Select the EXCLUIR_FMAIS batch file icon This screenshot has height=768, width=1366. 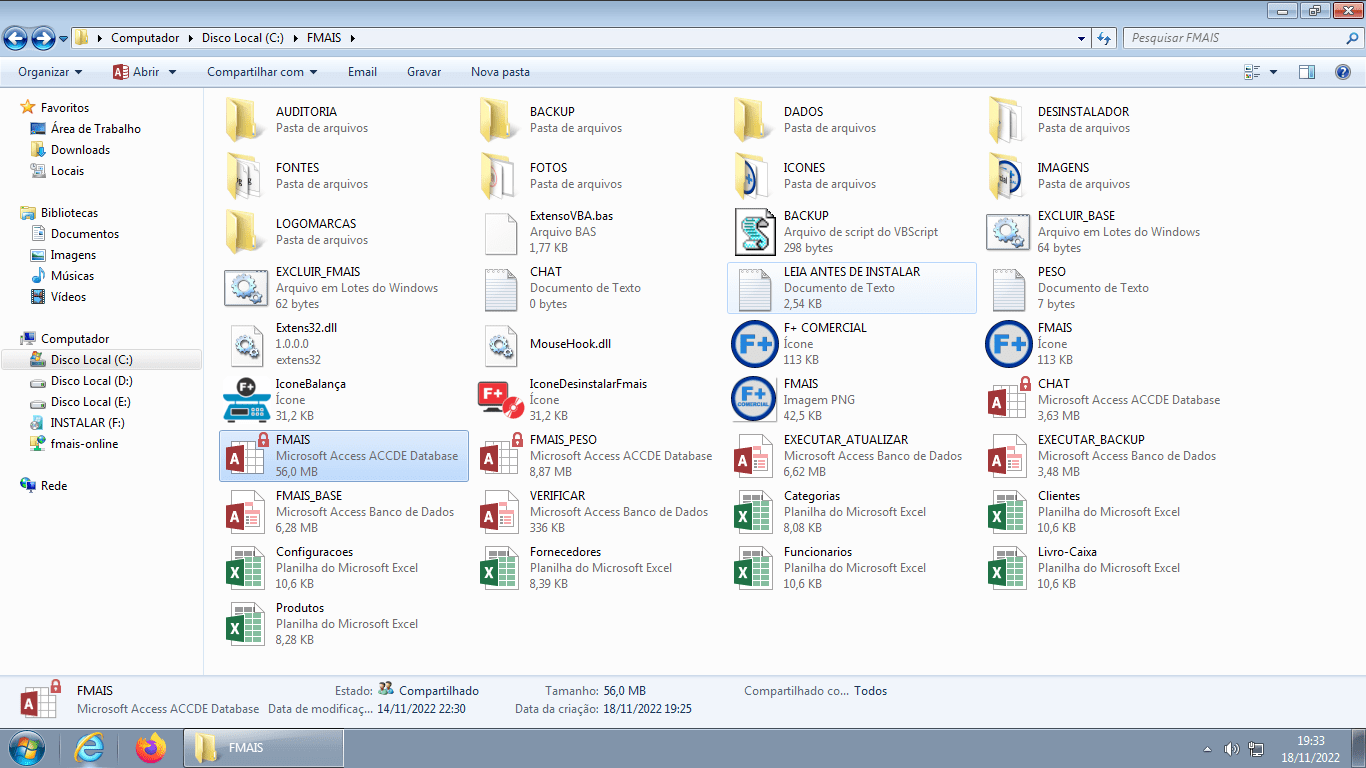coord(245,288)
